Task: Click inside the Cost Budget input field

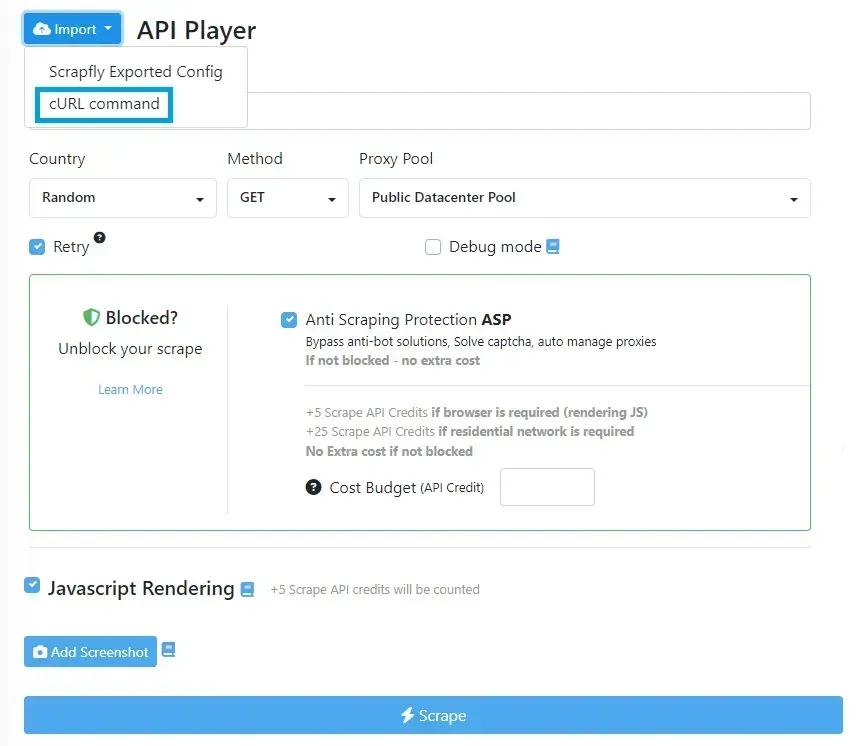Action: click(547, 488)
